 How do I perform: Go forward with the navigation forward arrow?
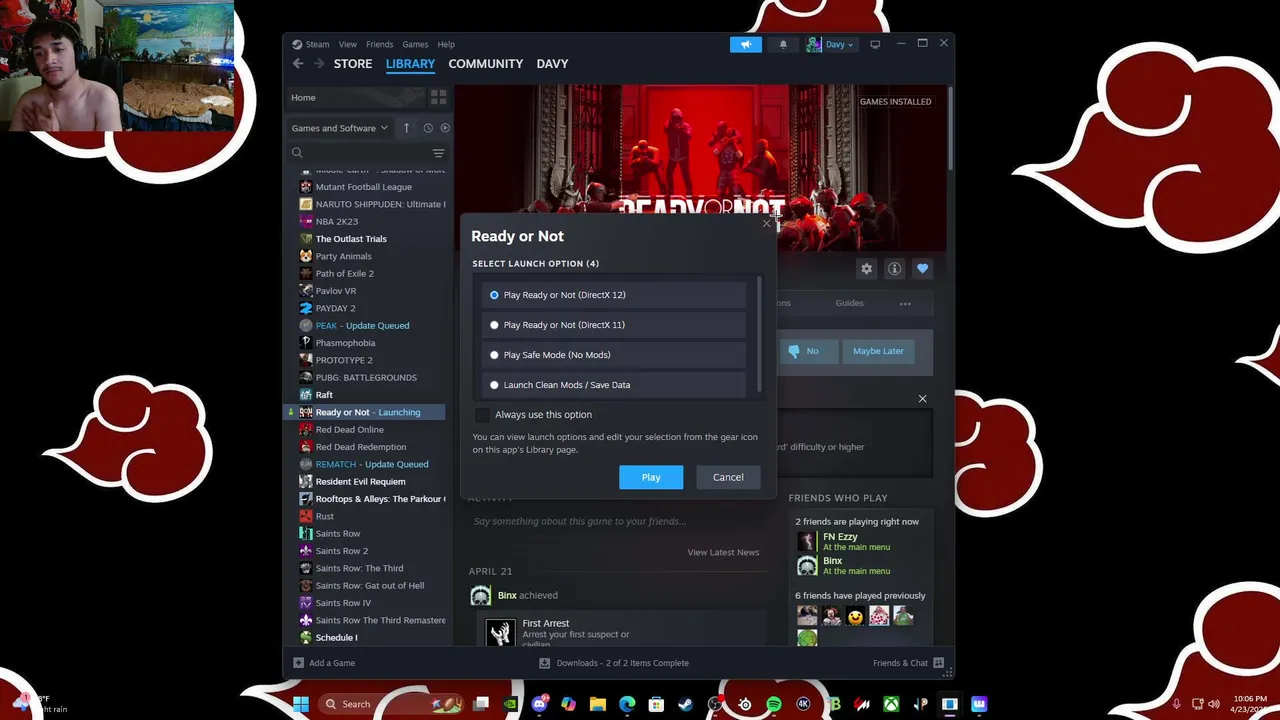pos(319,64)
